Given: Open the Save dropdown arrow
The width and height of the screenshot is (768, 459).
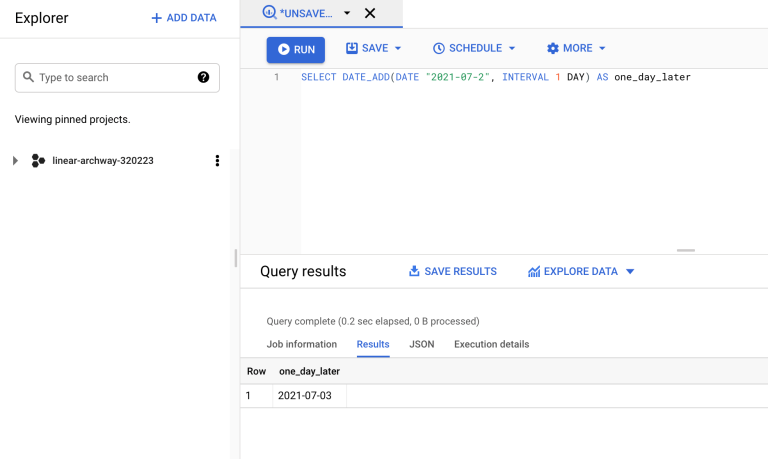Looking at the screenshot, I should pyautogui.click(x=397, y=48).
